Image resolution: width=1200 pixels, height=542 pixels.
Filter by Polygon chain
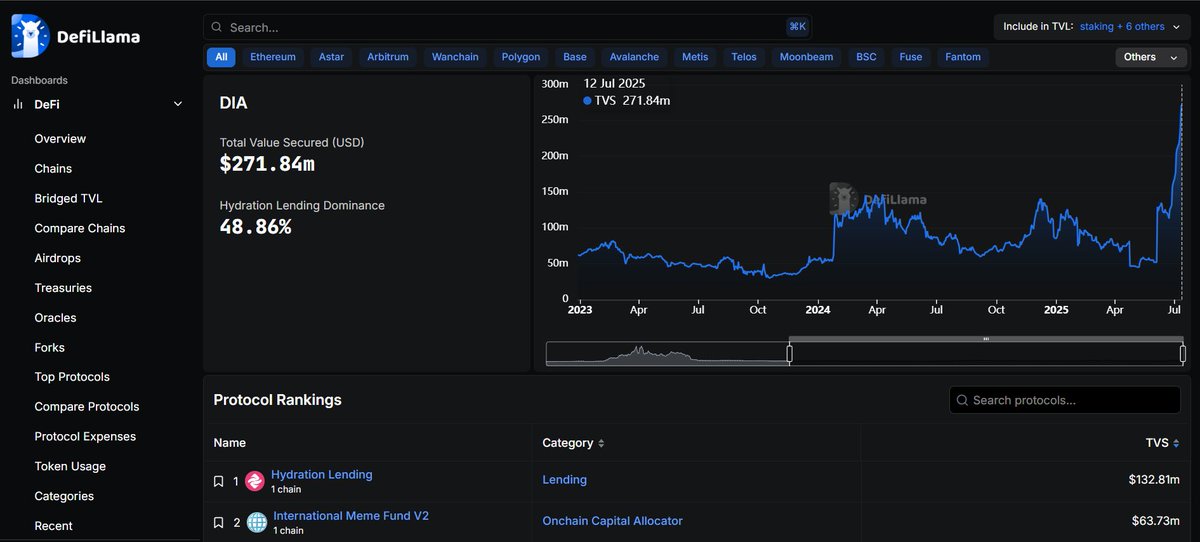tap(521, 57)
